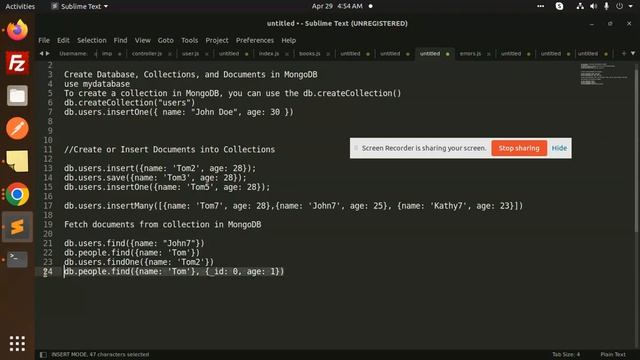Click the microphone icon in top bar
The width and height of the screenshot is (640, 360).
pyautogui.click(x=606, y=6)
